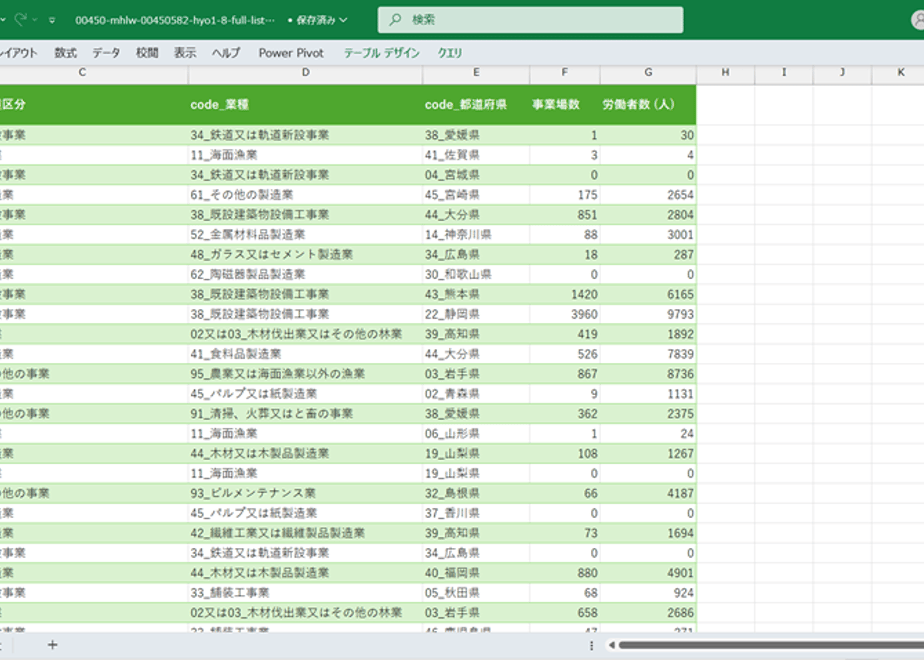Select the cell 06_山形県
924x660 pixels.
pos(476,434)
